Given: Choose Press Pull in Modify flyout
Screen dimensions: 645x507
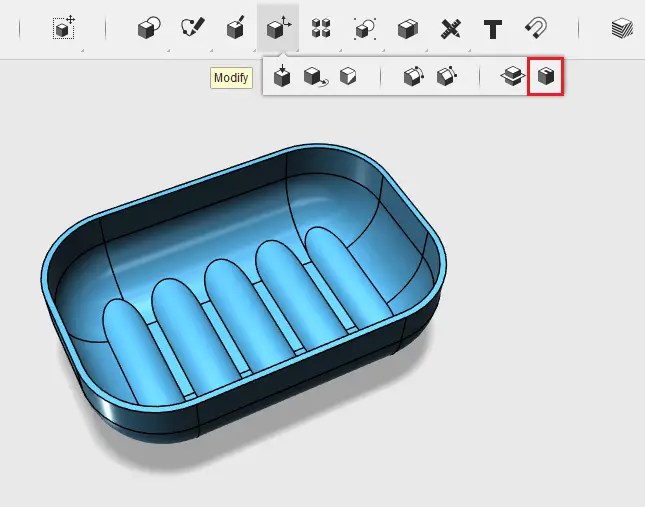Looking at the screenshot, I should click(282, 76).
